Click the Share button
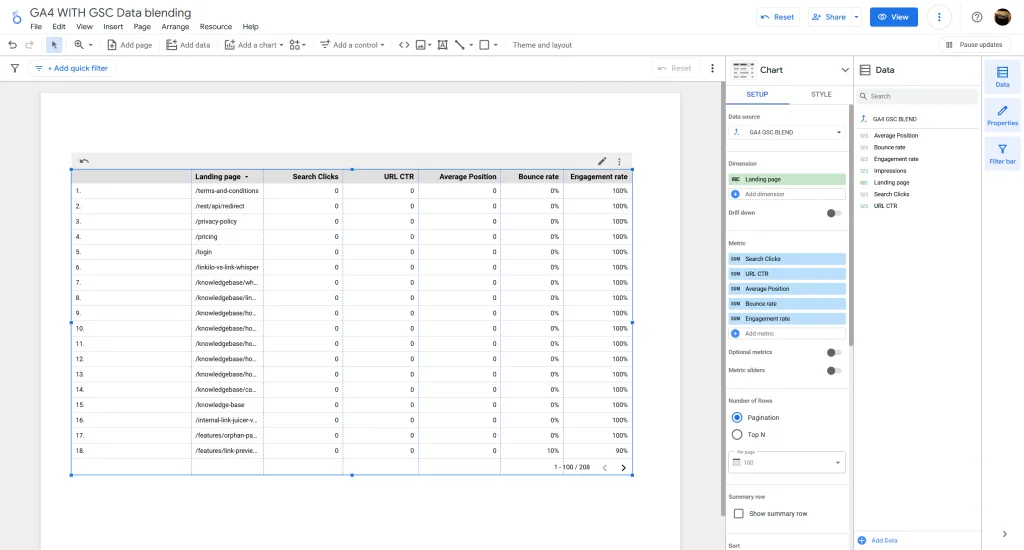This screenshot has width=1024, height=550. click(829, 17)
